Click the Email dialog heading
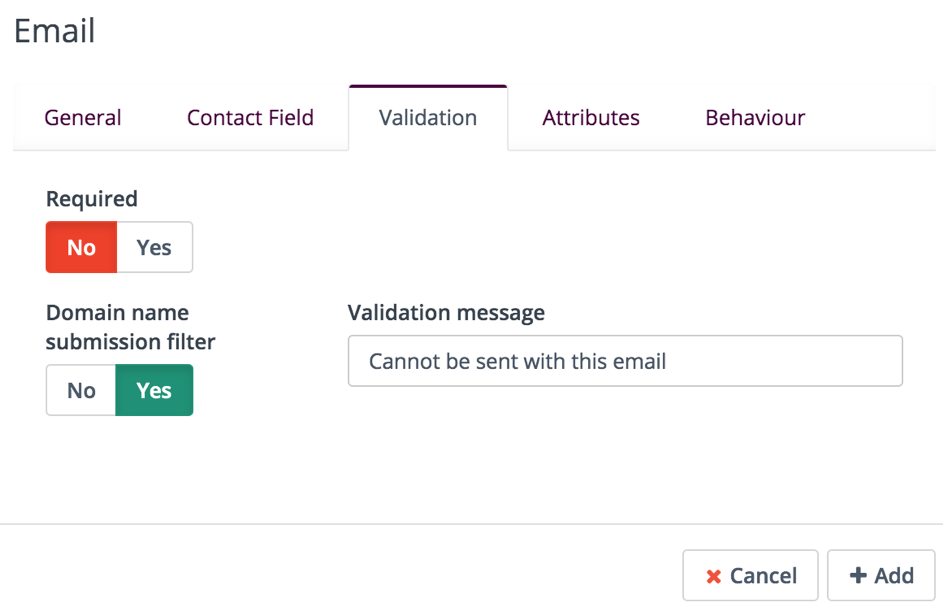The width and height of the screenshot is (943, 614). coord(55,31)
